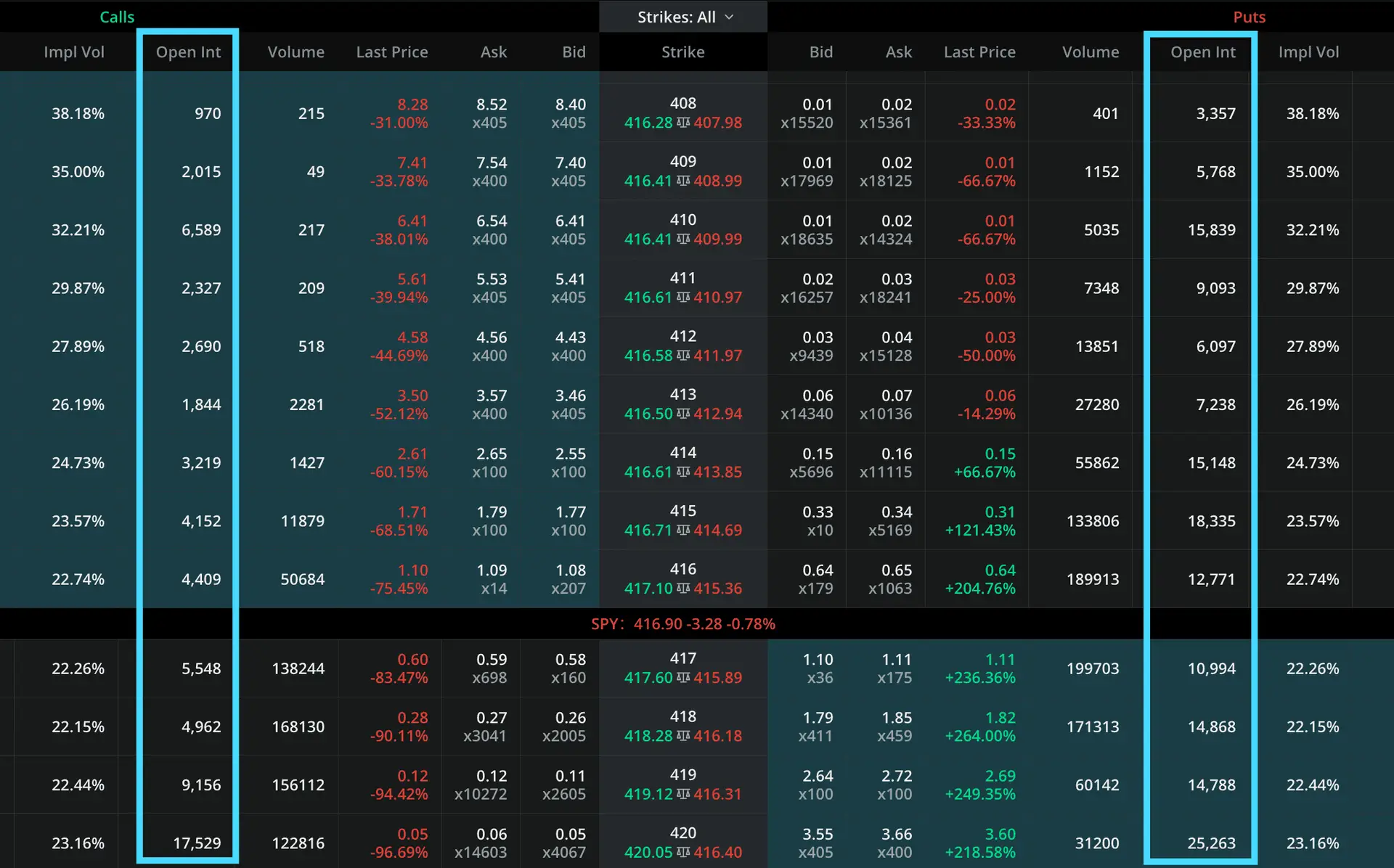The height and width of the screenshot is (868, 1394).
Task: Click put volume 27280 at strike 413
Action: [x=1097, y=404]
